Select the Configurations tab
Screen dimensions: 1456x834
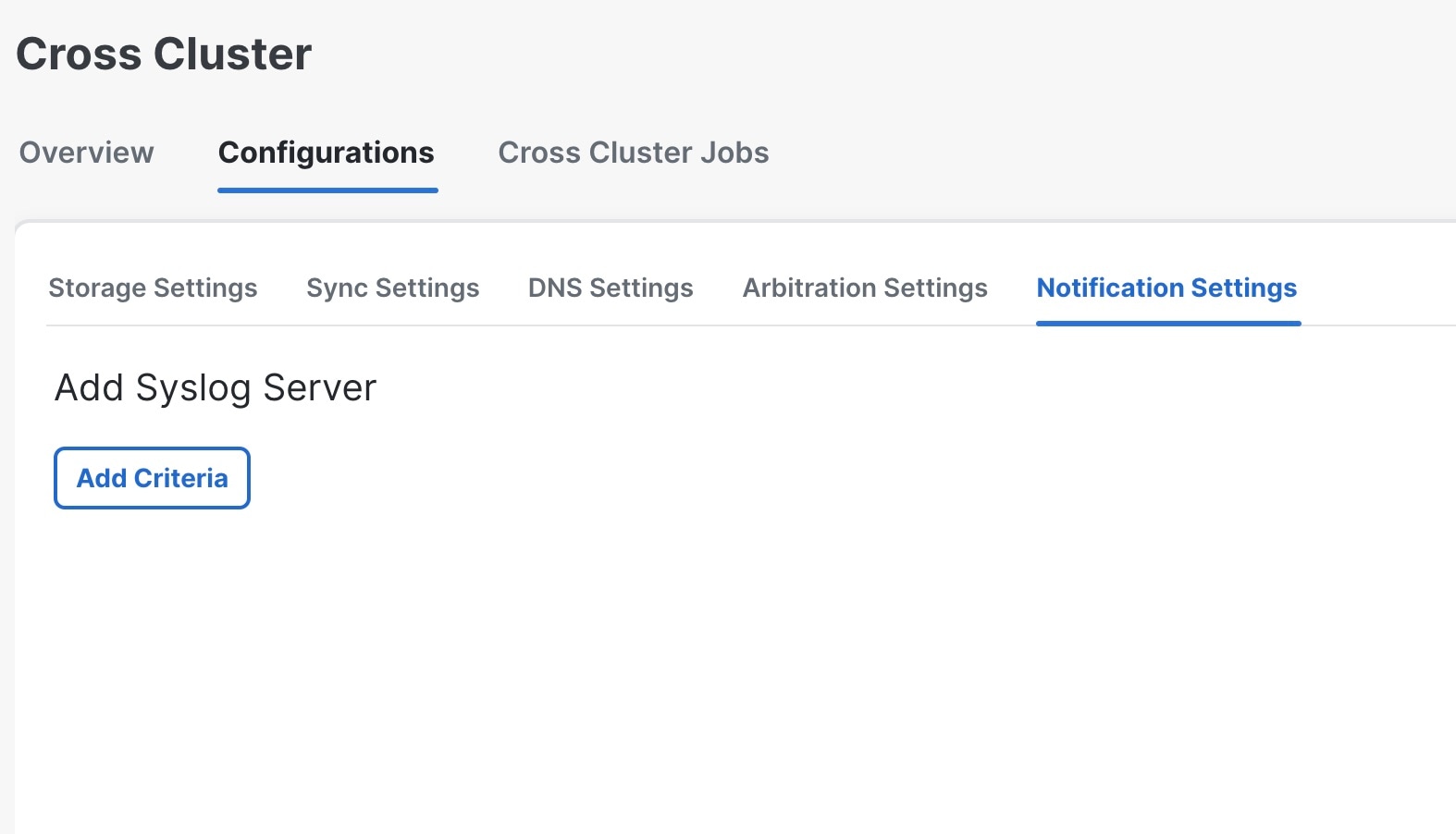[326, 153]
